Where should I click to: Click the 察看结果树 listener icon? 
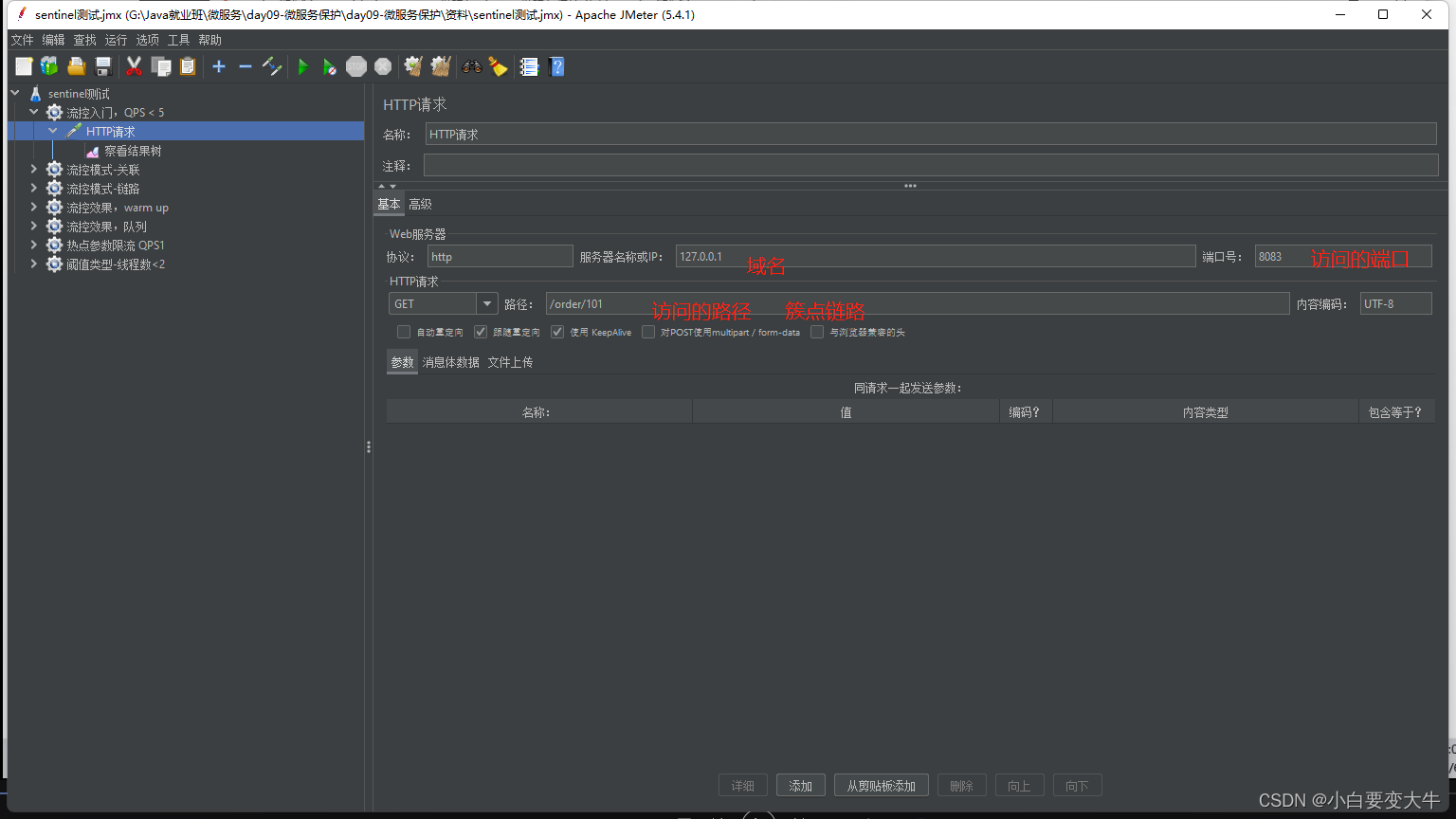(x=92, y=151)
